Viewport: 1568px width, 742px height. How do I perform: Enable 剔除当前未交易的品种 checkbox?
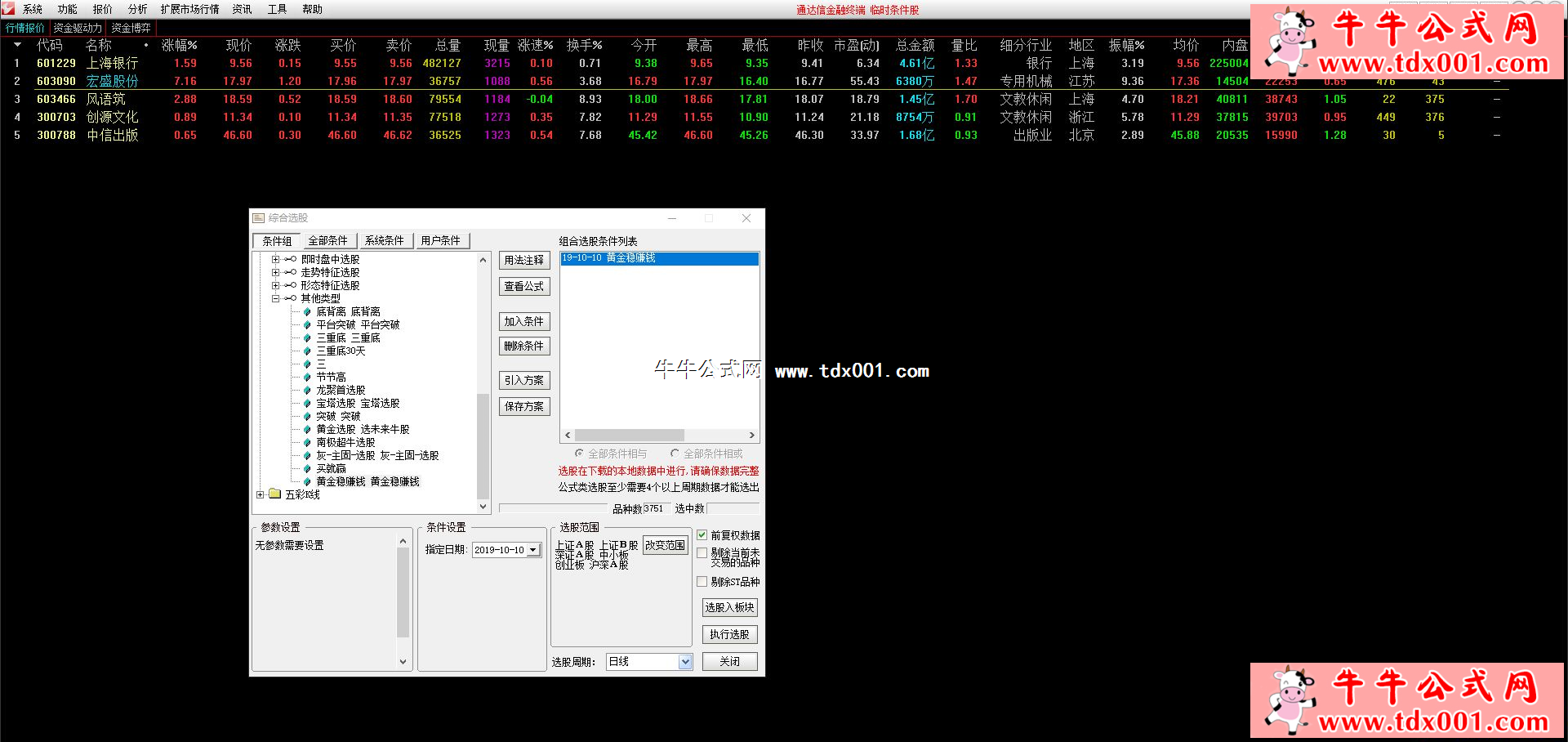pyautogui.click(x=702, y=553)
